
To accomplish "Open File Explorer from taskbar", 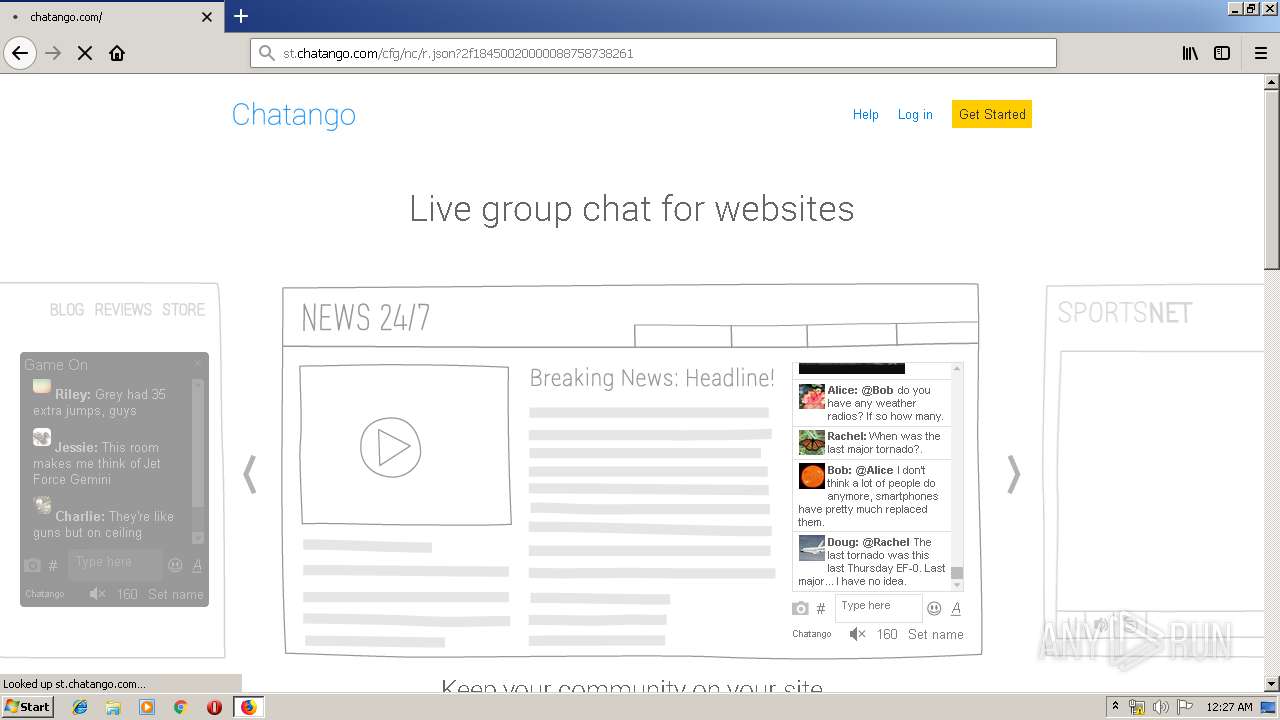I will pos(113,707).
